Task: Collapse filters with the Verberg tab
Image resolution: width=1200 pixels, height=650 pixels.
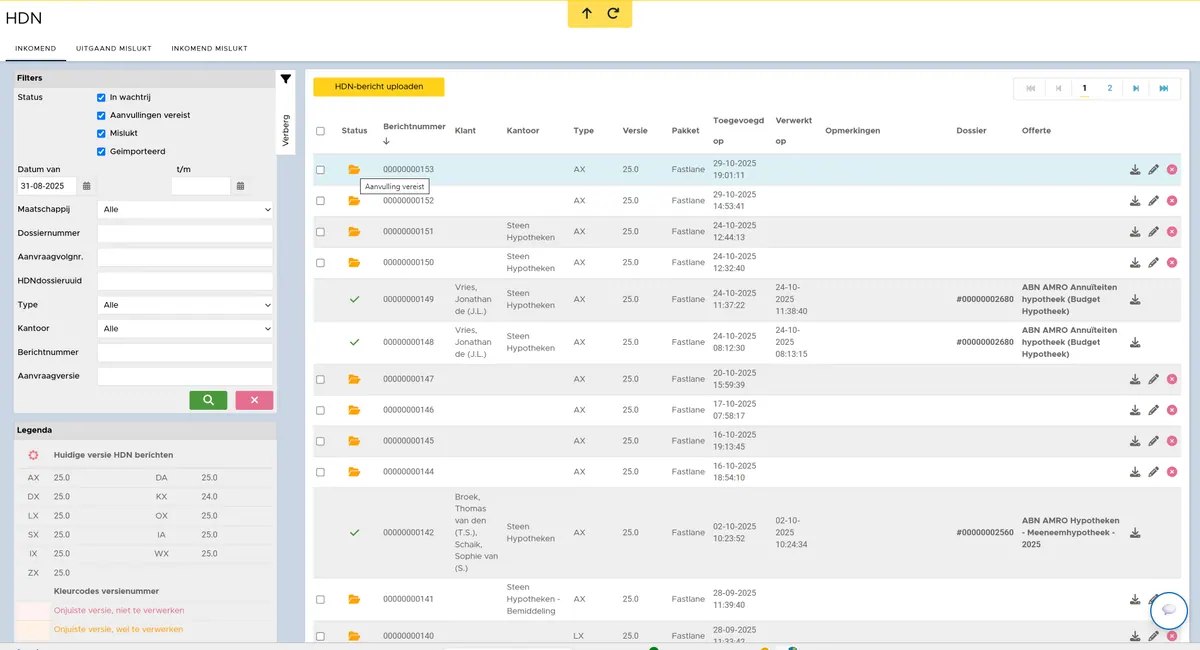Action: (285, 131)
